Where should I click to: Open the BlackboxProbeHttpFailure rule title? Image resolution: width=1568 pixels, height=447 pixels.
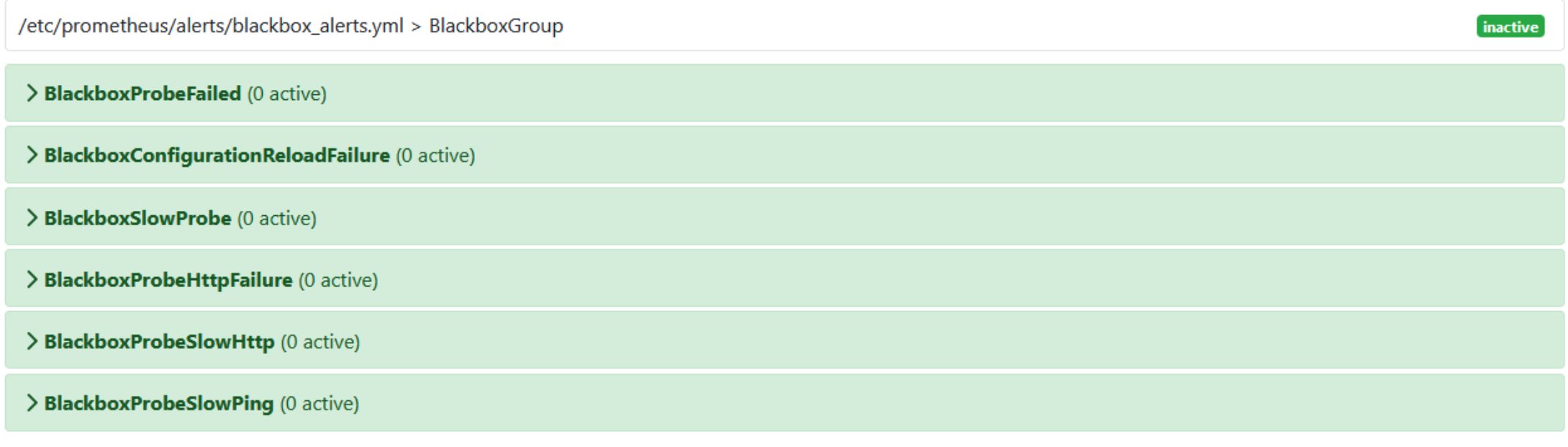tap(168, 280)
